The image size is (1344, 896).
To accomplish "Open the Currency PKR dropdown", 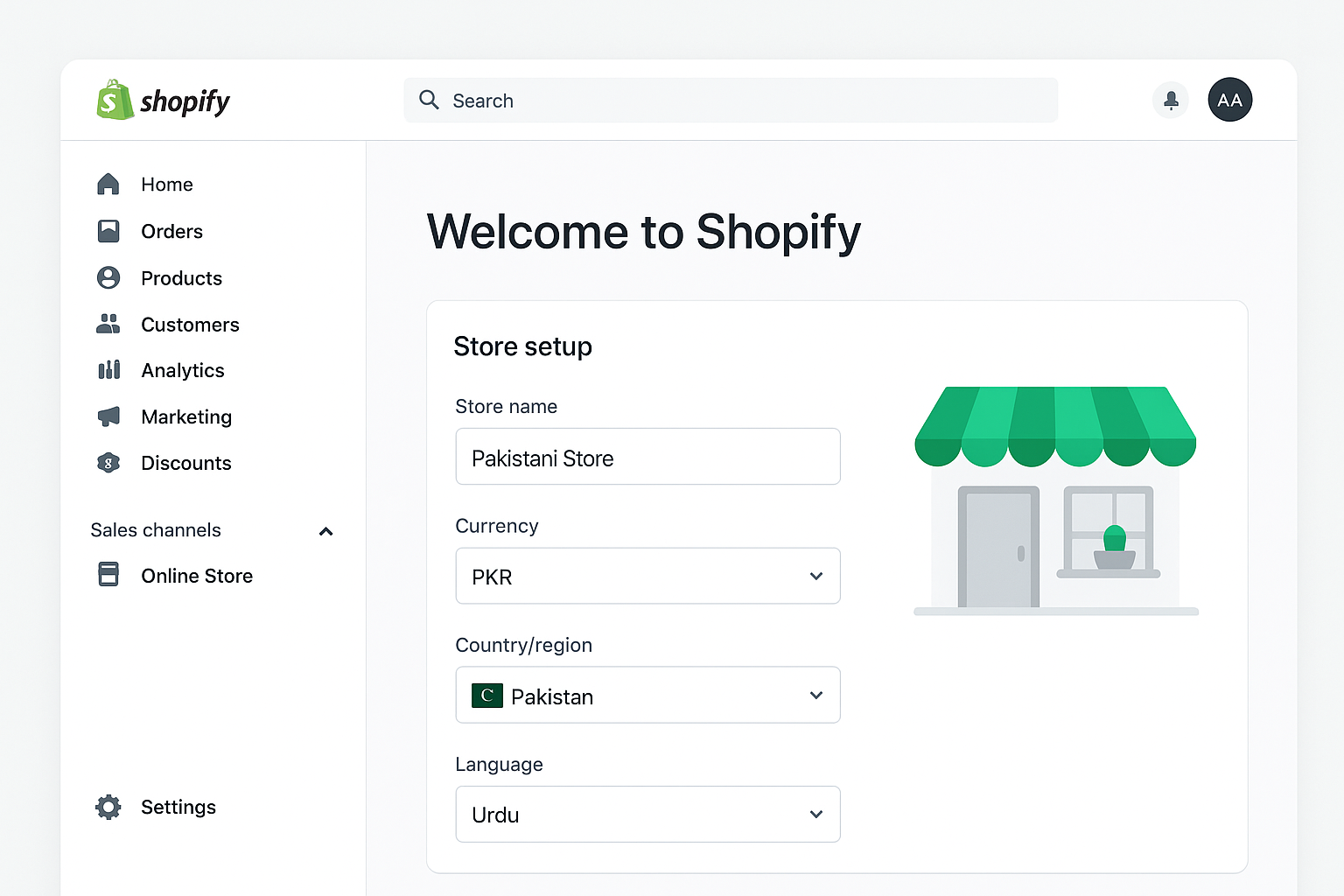I will (x=648, y=576).
